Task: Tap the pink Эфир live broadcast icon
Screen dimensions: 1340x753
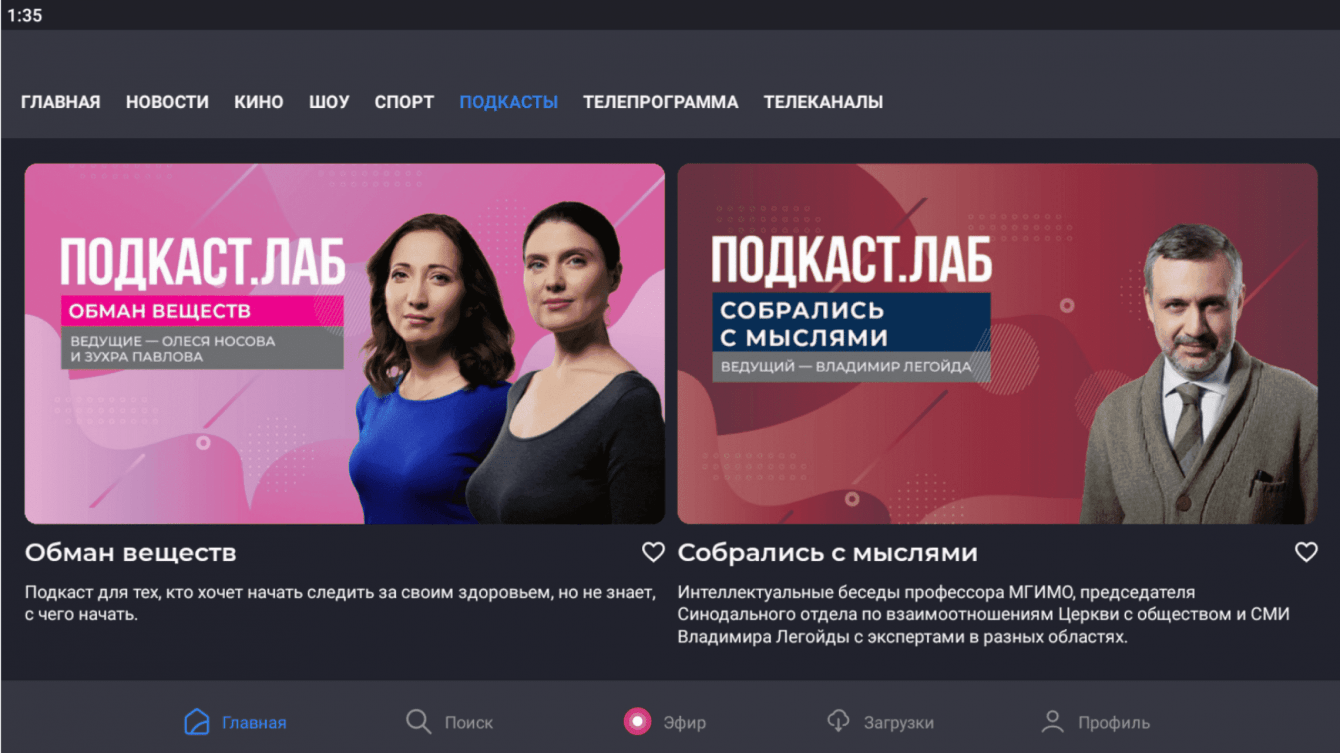Action: 637,721
